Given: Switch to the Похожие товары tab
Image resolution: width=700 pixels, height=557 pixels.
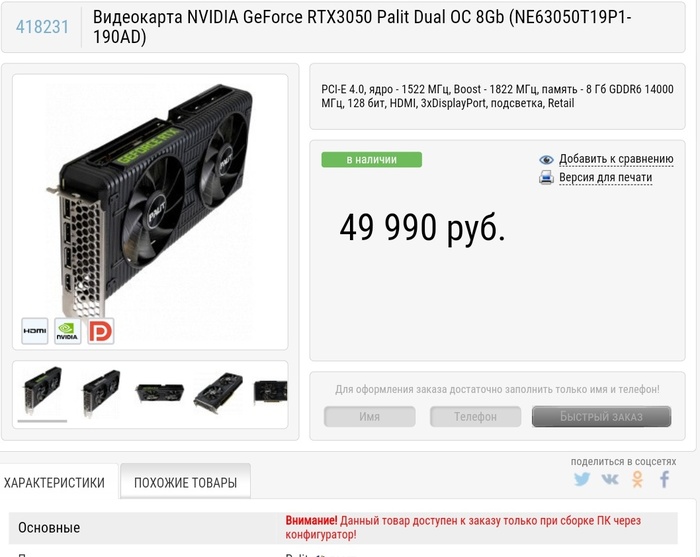Looking at the screenshot, I should point(185,482).
